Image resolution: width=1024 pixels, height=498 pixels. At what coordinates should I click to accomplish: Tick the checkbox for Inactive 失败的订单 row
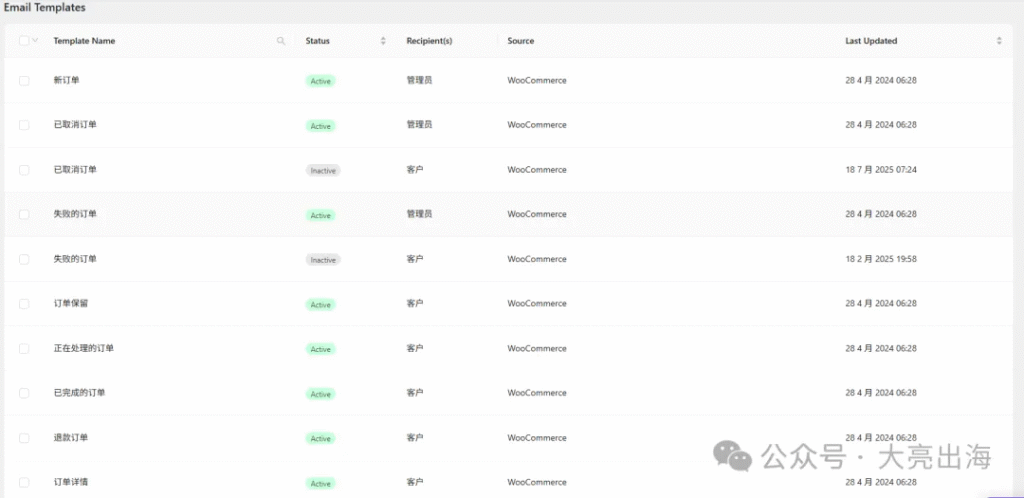[x=24, y=259]
